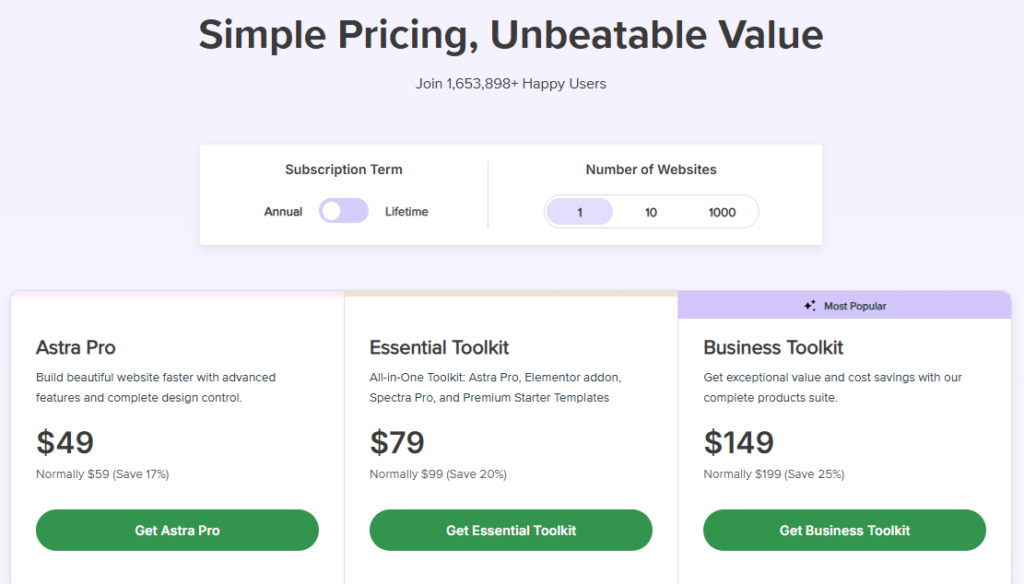Click the Number of Websites label
Viewport: 1024px width, 584px height.
651,170
